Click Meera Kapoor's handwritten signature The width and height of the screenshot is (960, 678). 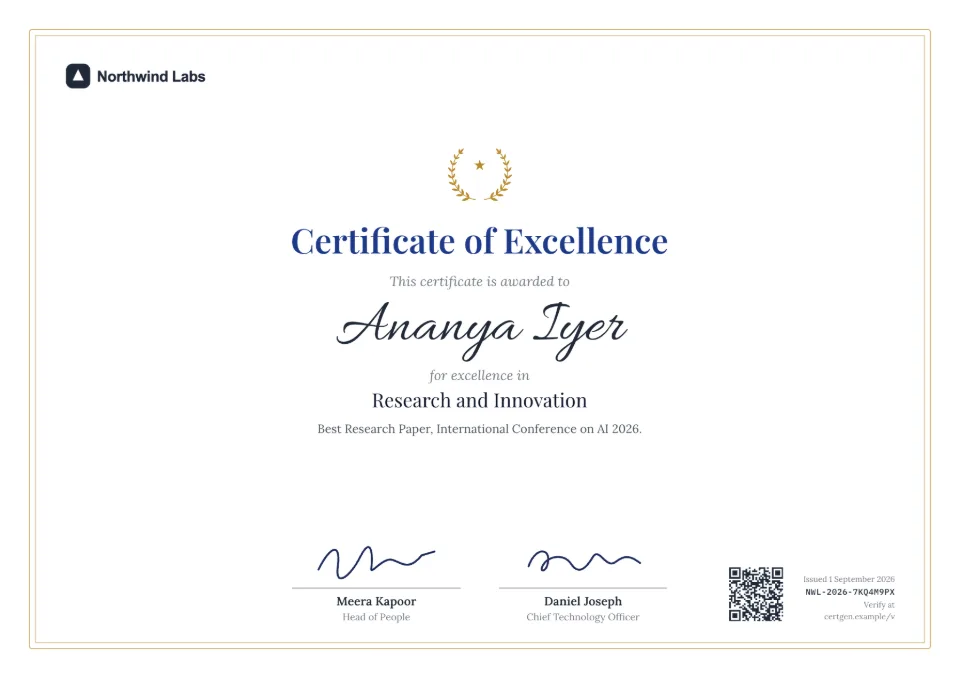(x=376, y=562)
